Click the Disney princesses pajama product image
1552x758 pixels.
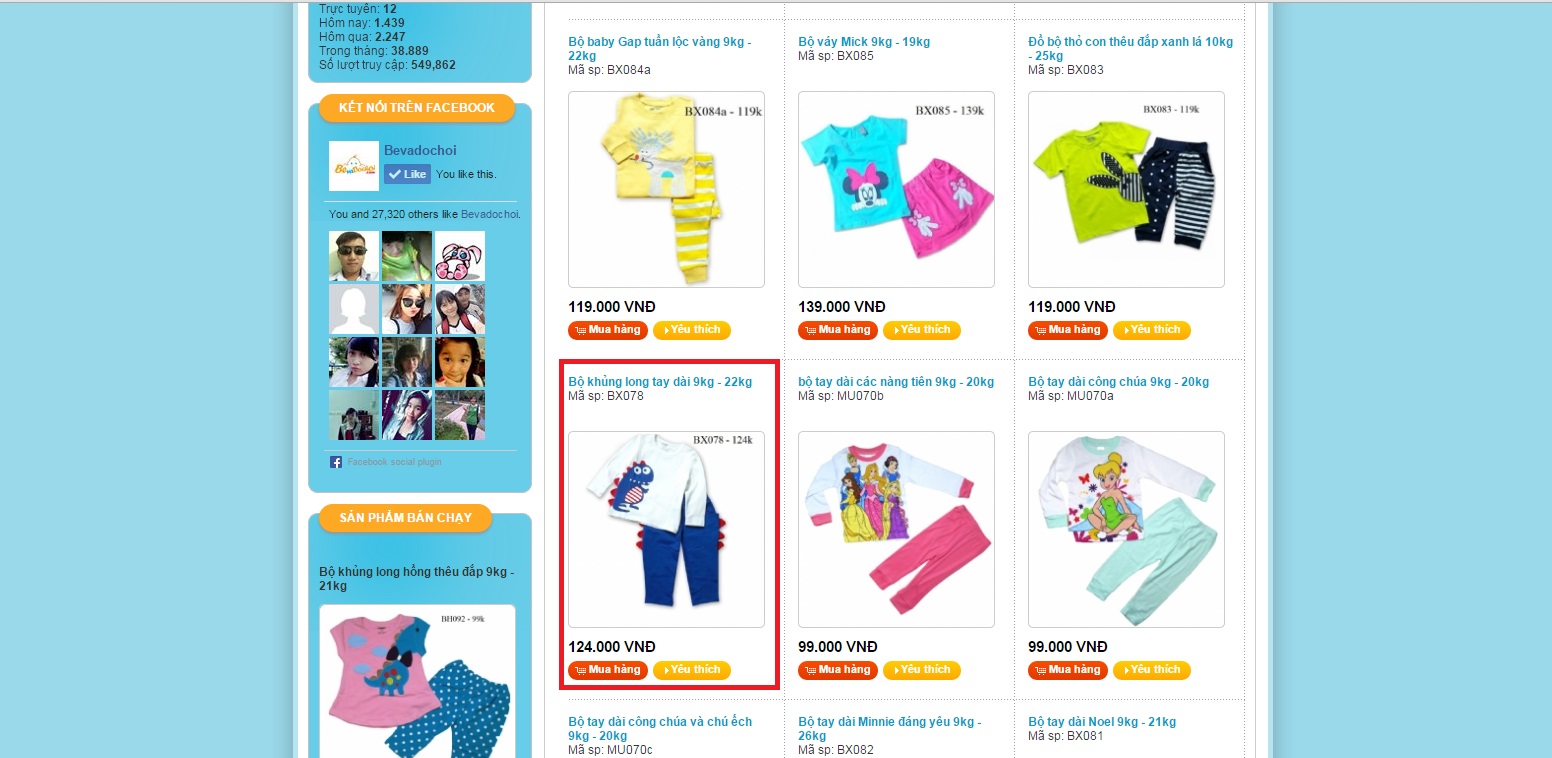click(896, 529)
